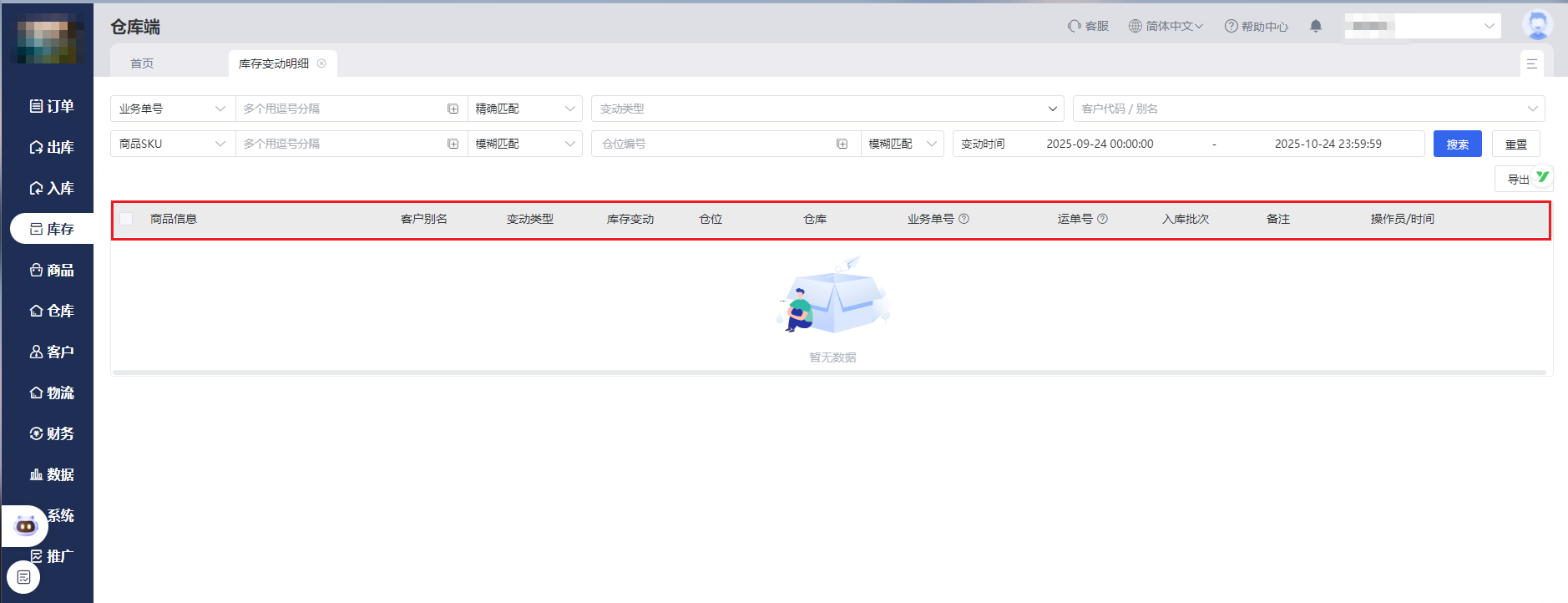The image size is (1568, 603).
Task: Toggle the select-all checkbox in table header
Action: tap(126, 219)
